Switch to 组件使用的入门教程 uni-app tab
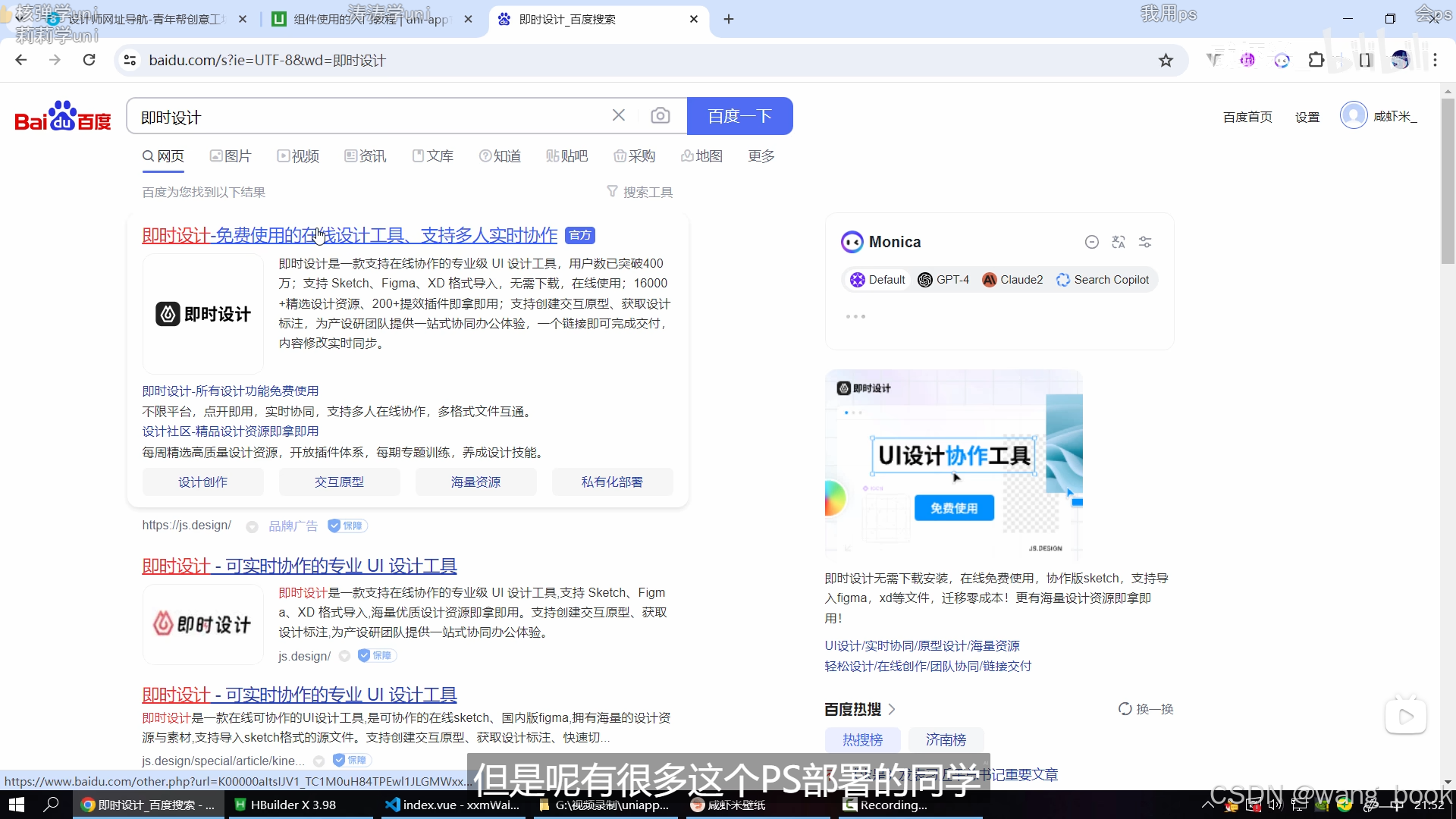This screenshot has height=819, width=1456. tap(371, 19)
